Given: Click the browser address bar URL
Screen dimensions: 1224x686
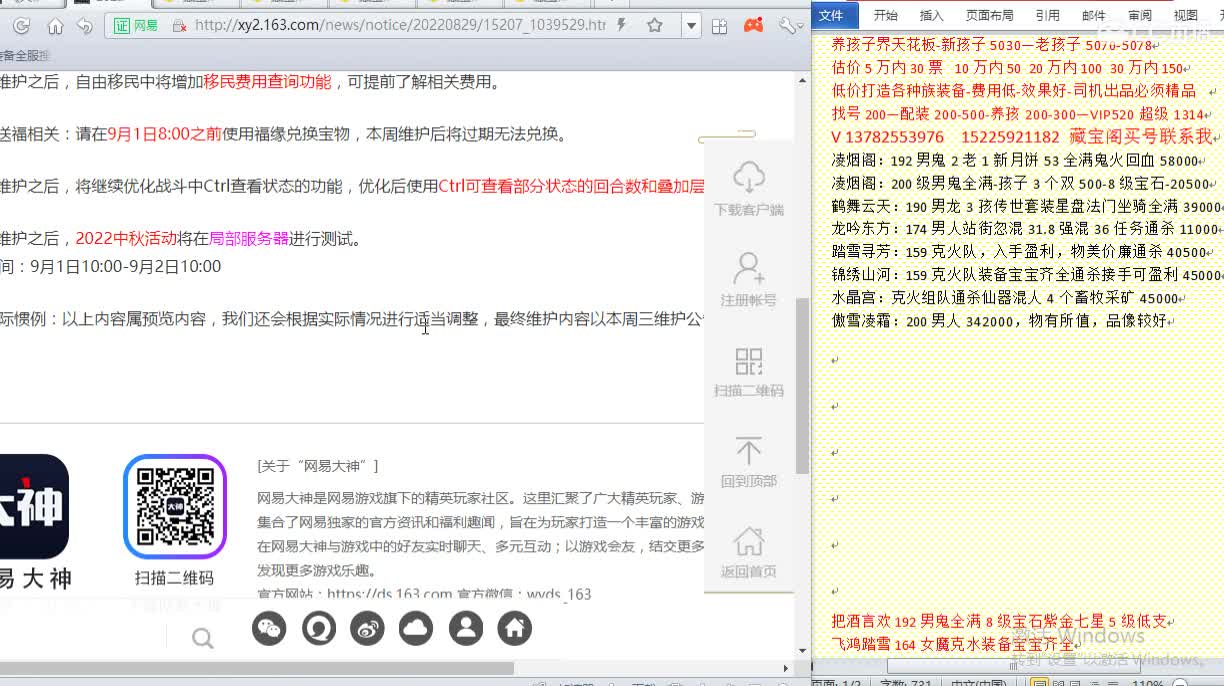Looking at the screenshot, I should tap(400, 25).
